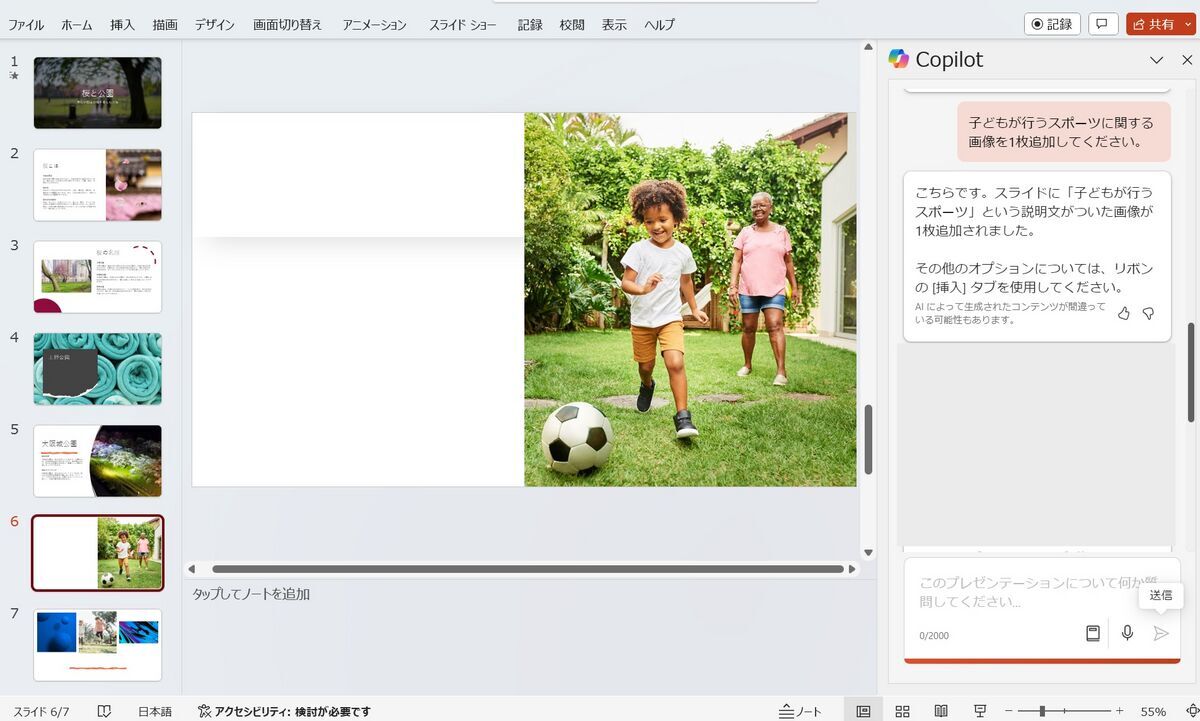Switch to Reading view icon
The width and height of the screenshot is (1200, 721).
pos(941,711)
